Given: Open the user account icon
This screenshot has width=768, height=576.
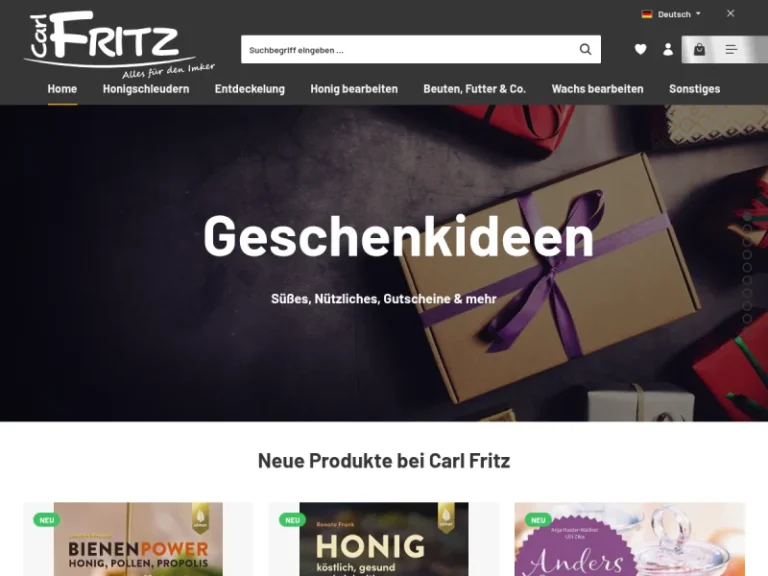Looking at the screenshot, I should tap(668, 49).
